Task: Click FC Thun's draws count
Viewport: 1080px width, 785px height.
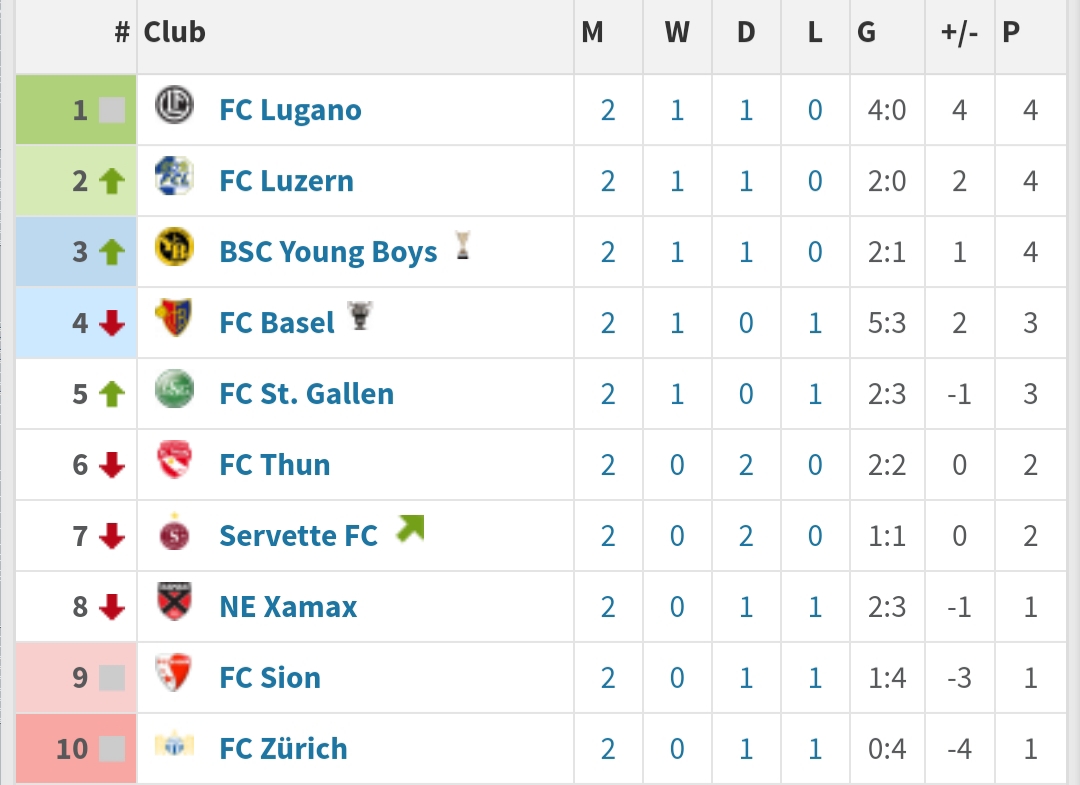Action: point(746,465)
